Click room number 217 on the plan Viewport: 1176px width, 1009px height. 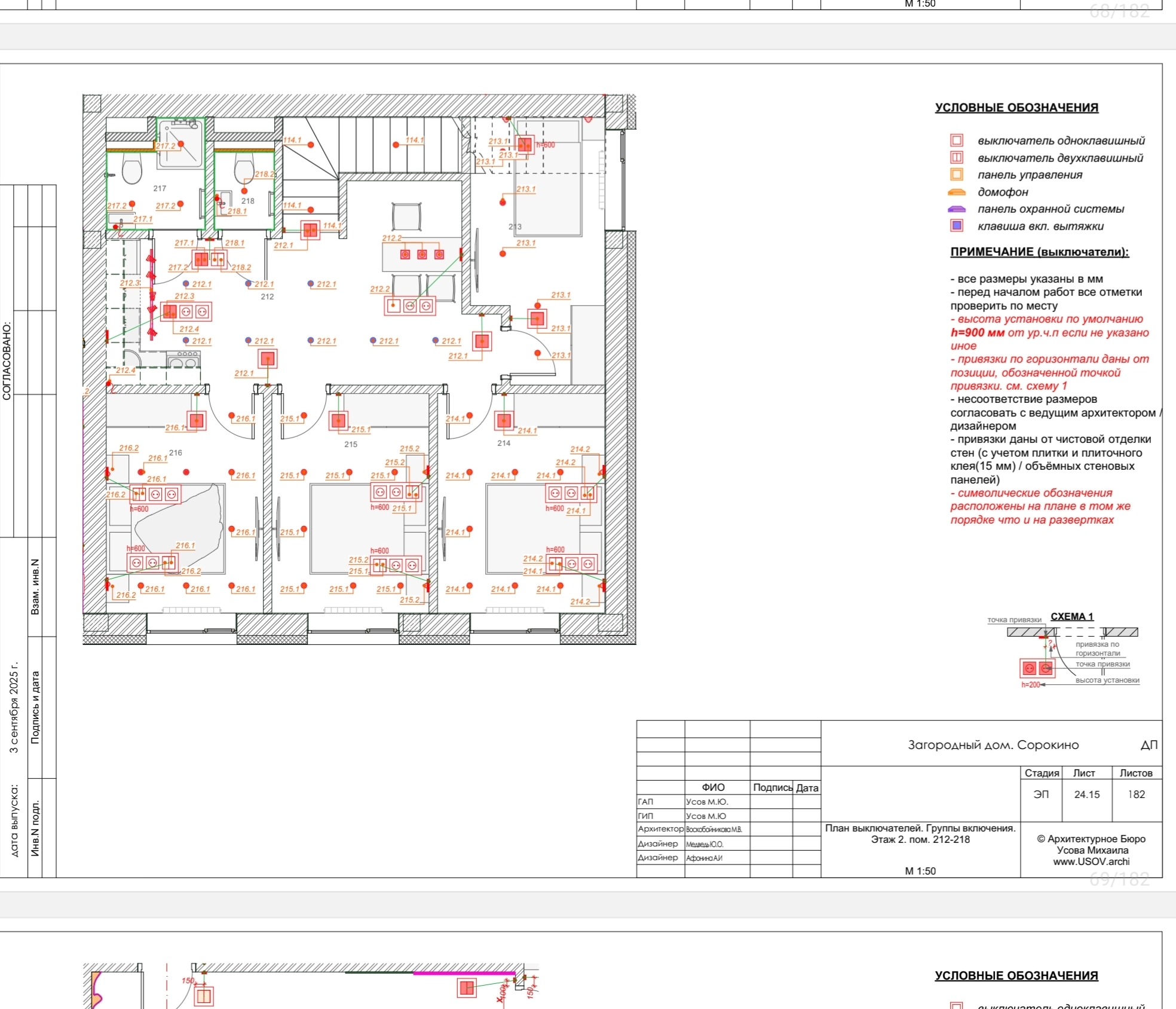point(160,188)
